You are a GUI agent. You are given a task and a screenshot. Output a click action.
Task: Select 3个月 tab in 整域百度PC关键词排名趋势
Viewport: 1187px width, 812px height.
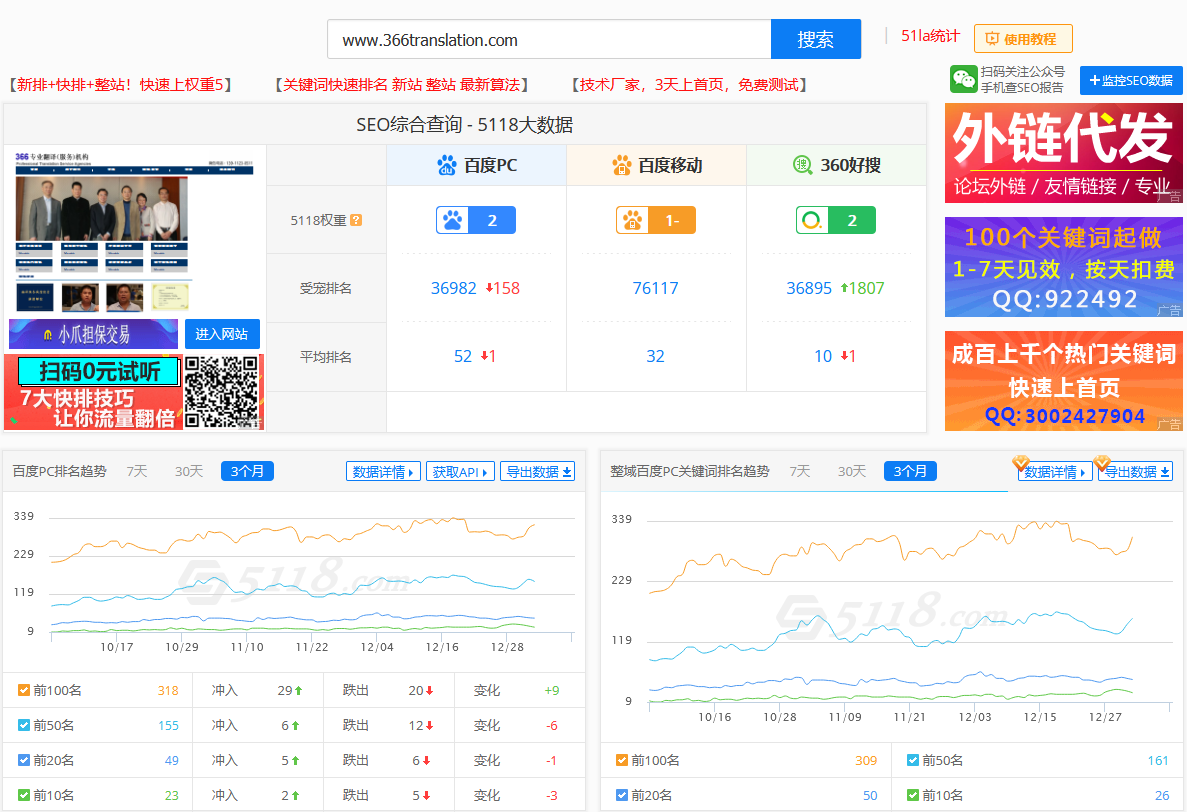[x=911, y=471]
